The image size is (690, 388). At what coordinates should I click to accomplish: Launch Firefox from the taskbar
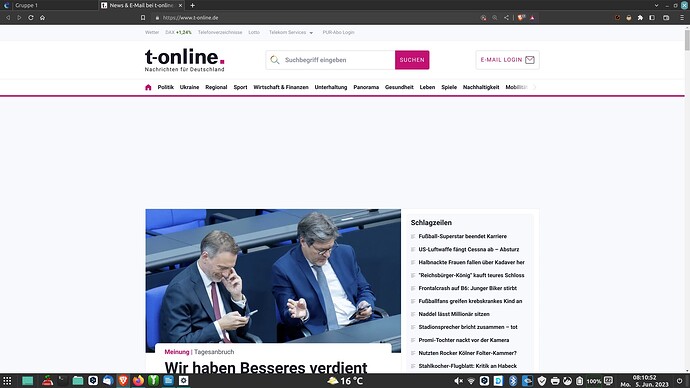tap(138, 381)
